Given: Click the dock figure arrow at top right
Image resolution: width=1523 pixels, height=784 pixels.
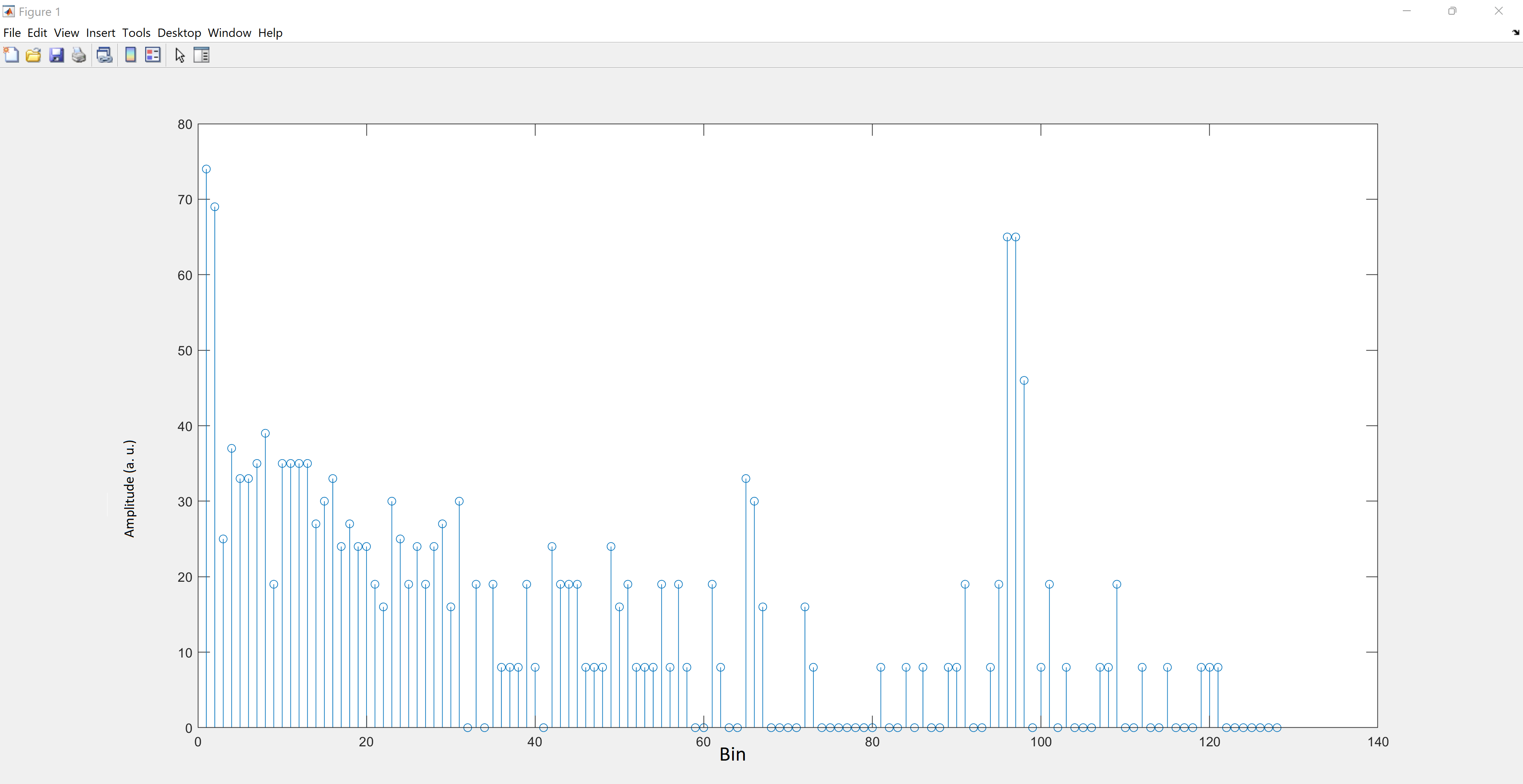Looking at the screenshot, I should pyautogui.click(x=1515, y=33).
